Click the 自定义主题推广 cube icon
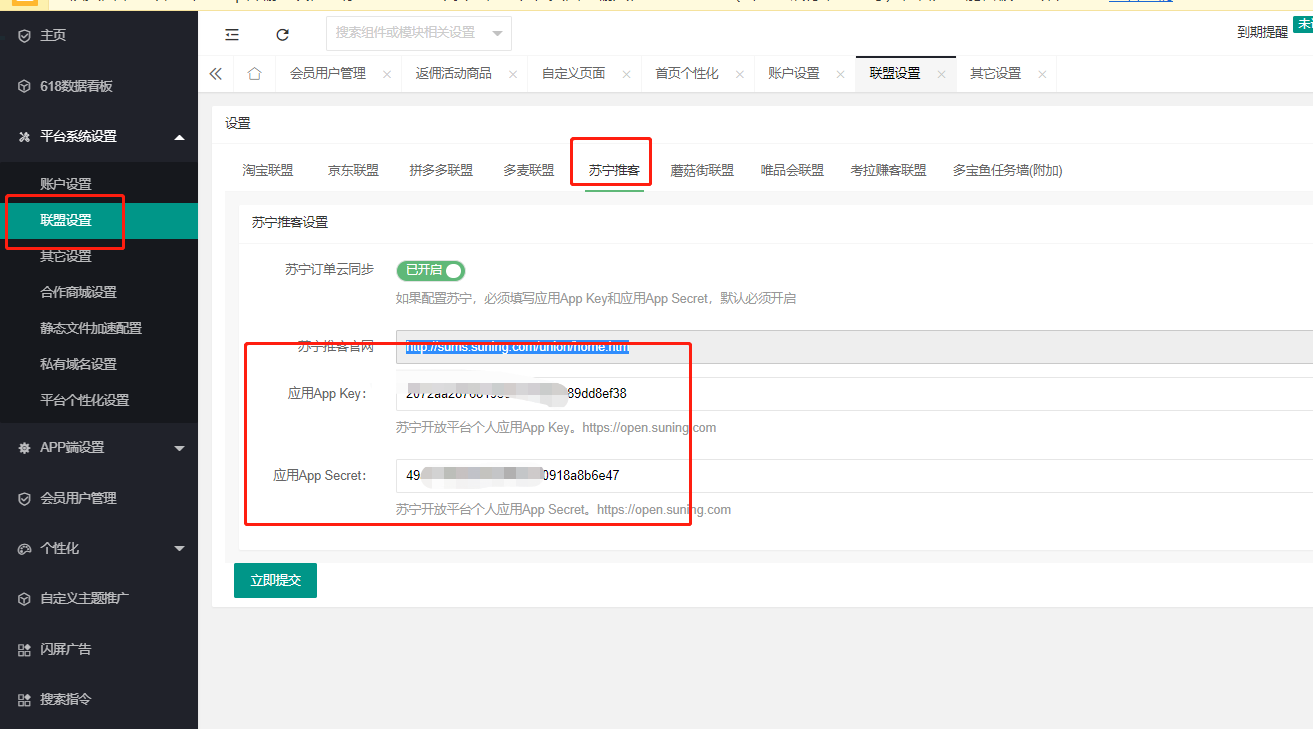 tap(25, 599)
